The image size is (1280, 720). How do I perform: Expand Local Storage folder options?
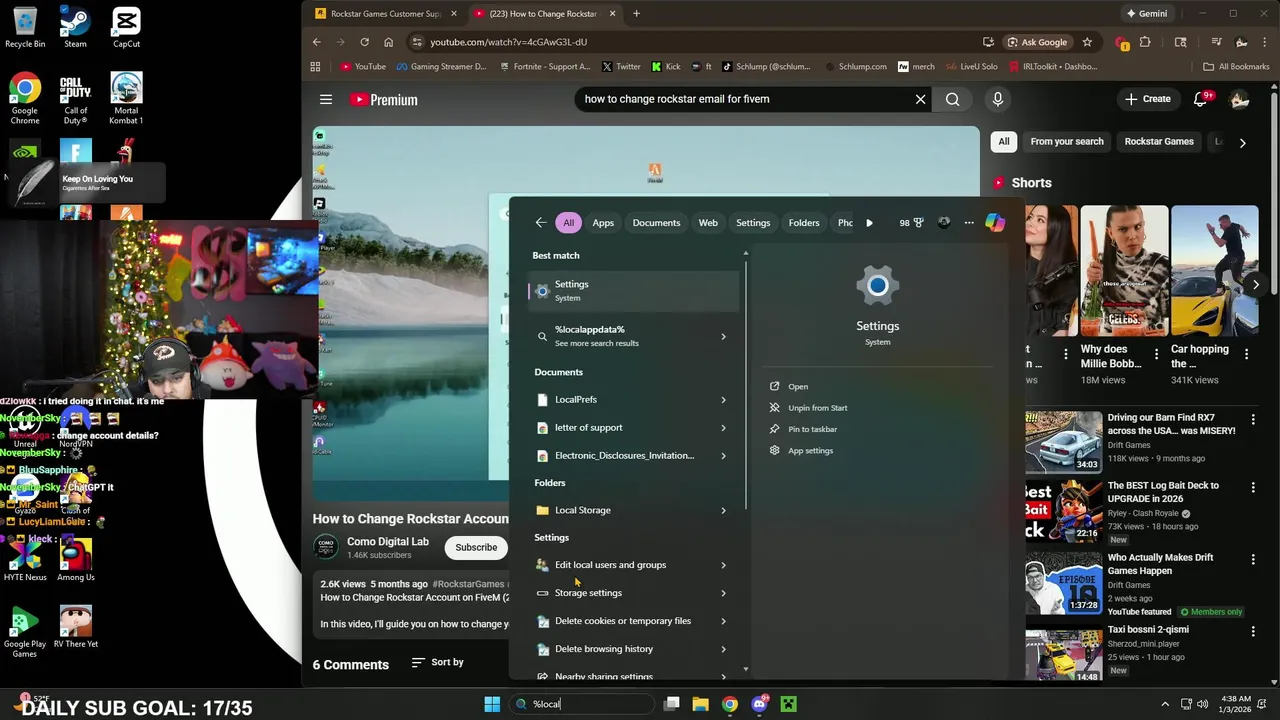pyautogui.click(x=723, y=510)
